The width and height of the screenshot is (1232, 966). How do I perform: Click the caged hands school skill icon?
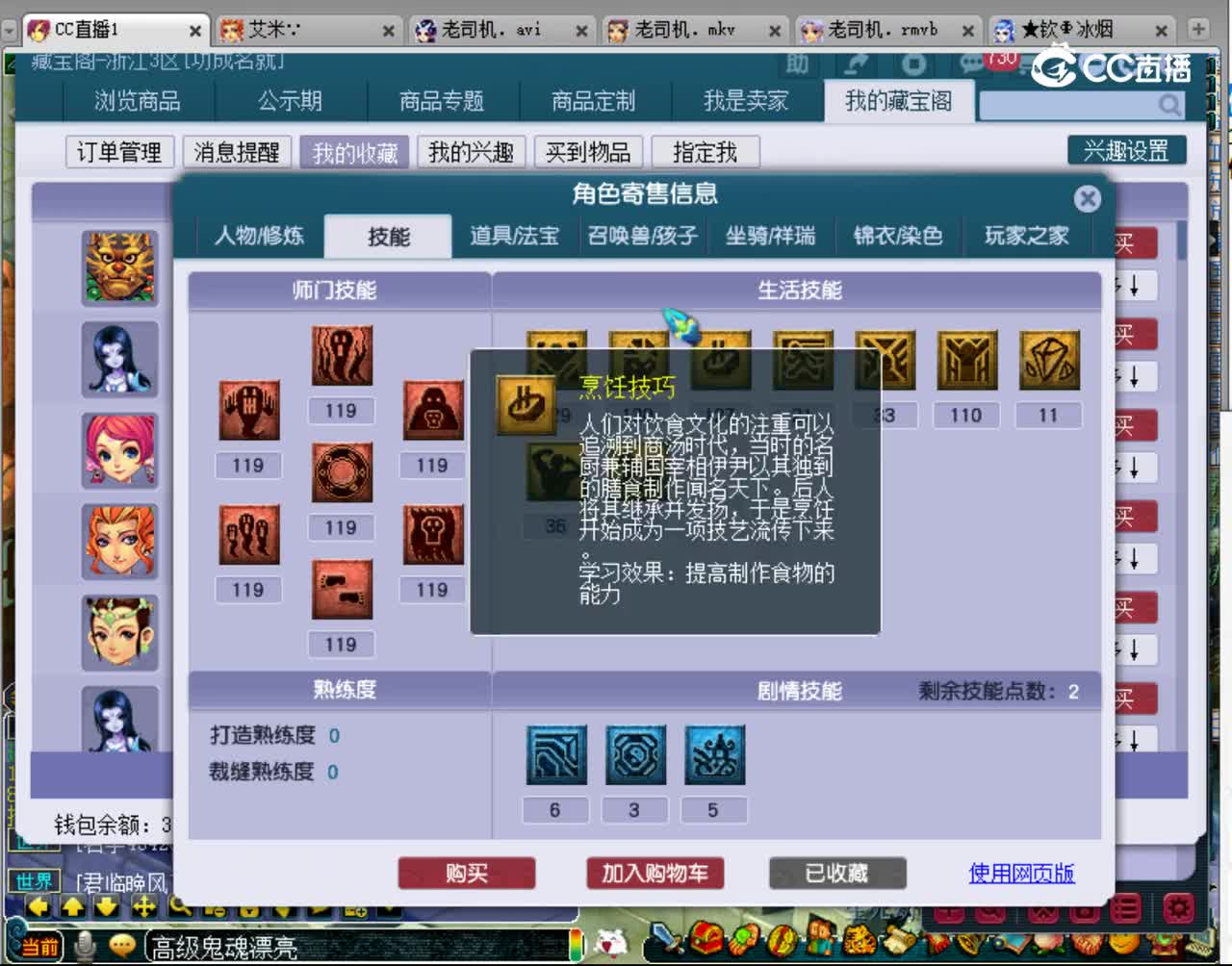(249, 410)
